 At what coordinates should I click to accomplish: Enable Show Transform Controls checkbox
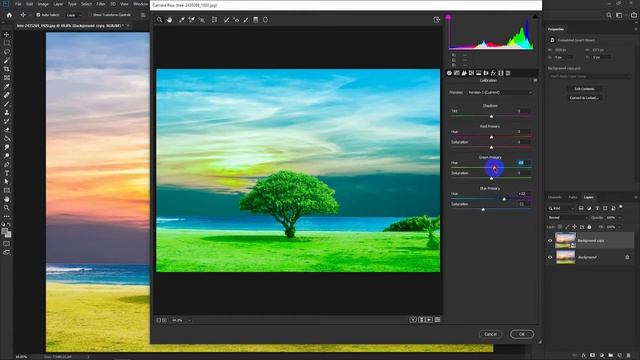pos(90,15)
